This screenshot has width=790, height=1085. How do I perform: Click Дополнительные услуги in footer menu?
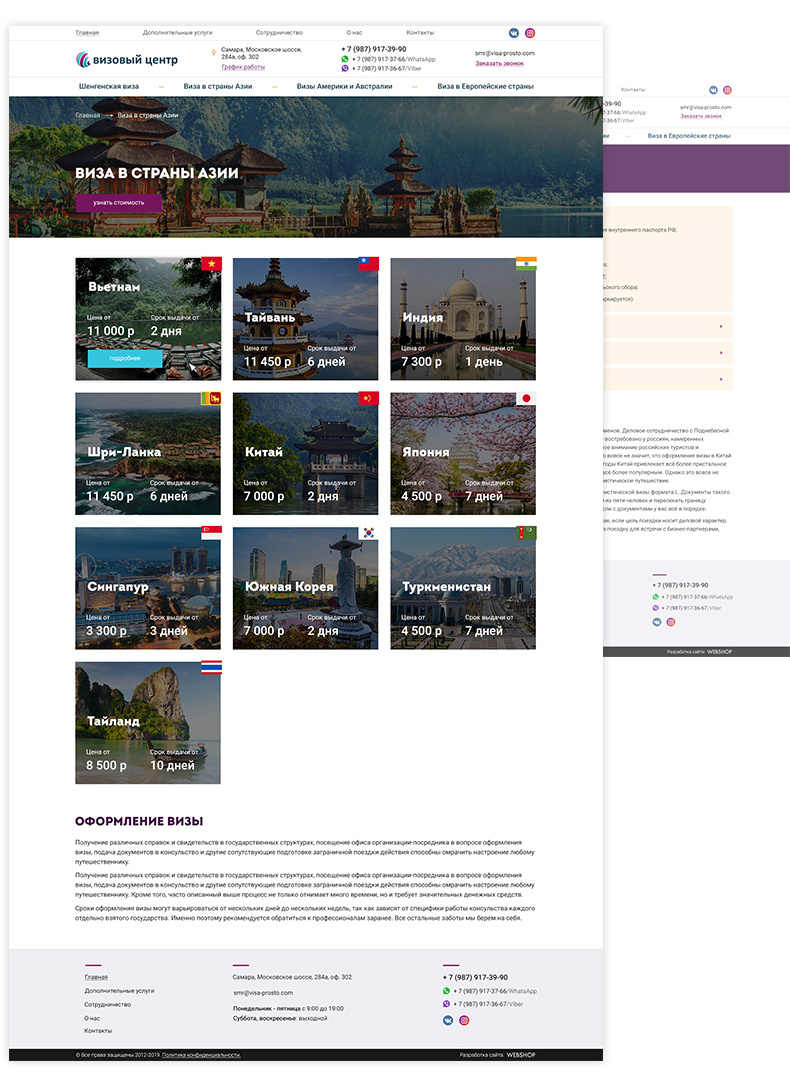(x=119, y=991)
